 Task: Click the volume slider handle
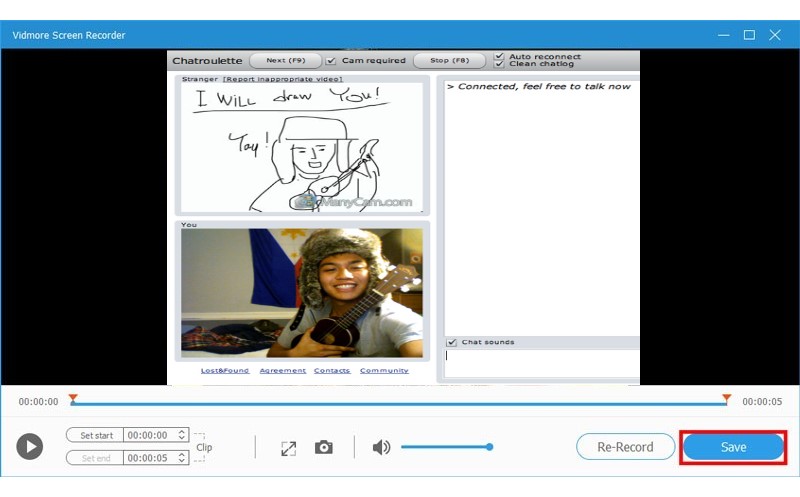coord(489,447)
